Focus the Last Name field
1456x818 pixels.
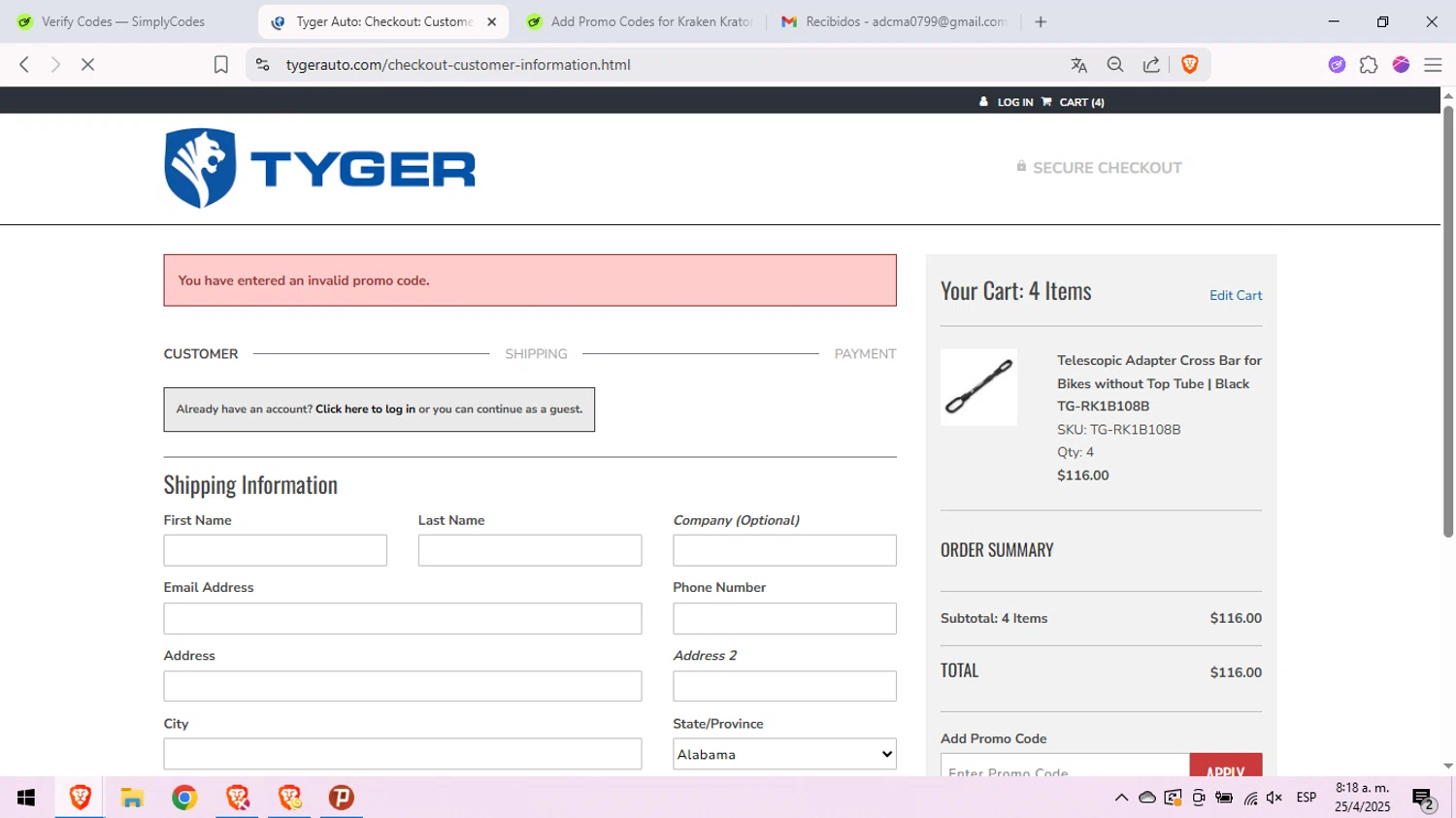530,550
